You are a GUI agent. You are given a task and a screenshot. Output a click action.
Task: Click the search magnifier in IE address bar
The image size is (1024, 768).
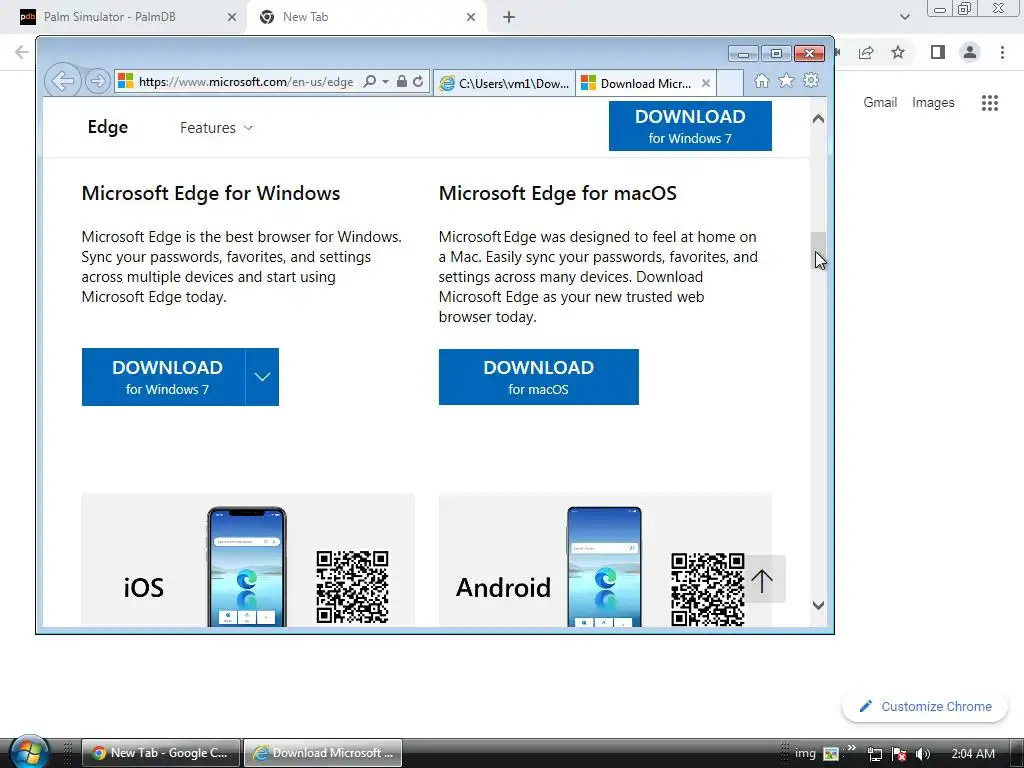click(x=370, y=82)
